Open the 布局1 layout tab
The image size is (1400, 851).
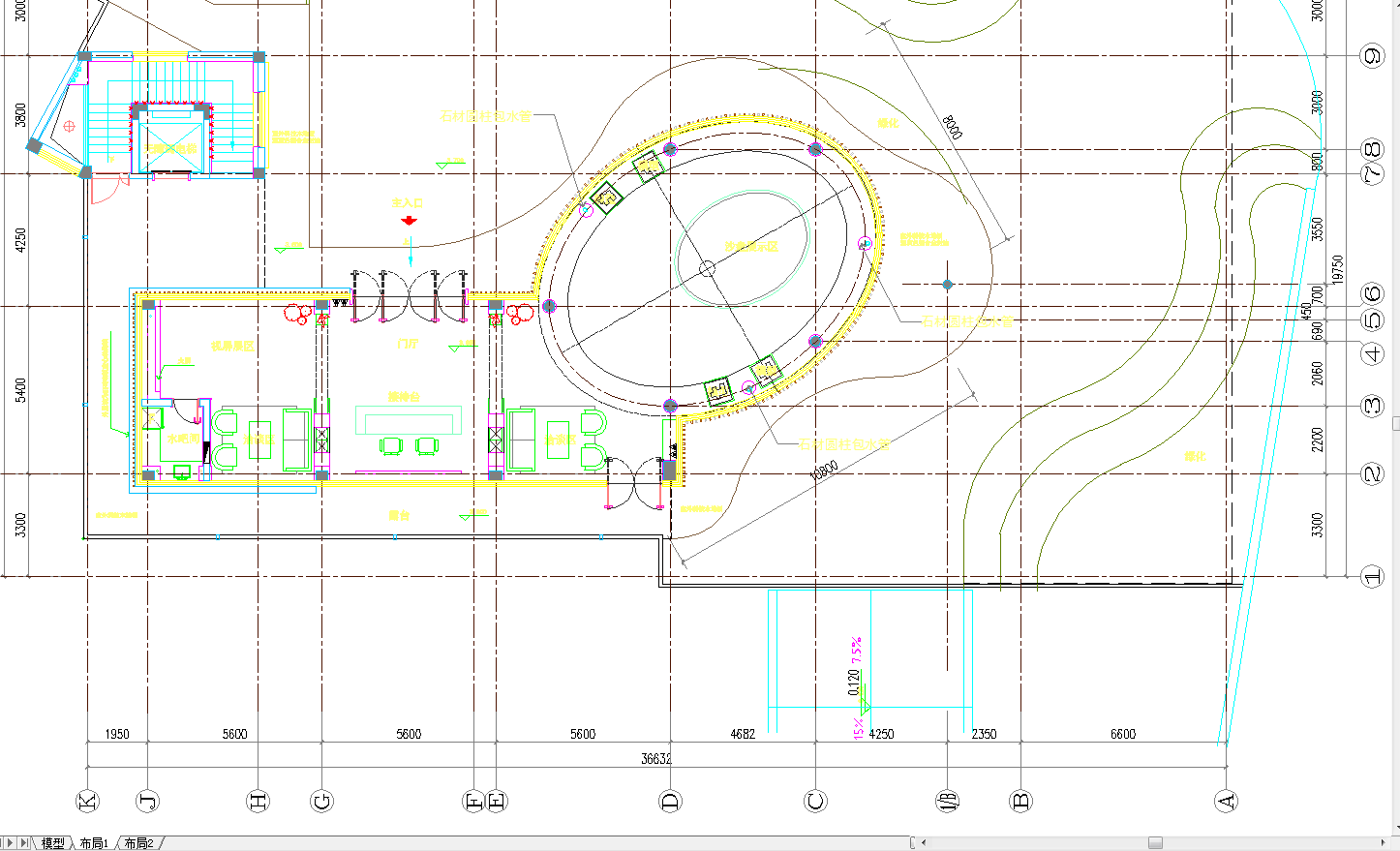[94, 843]
